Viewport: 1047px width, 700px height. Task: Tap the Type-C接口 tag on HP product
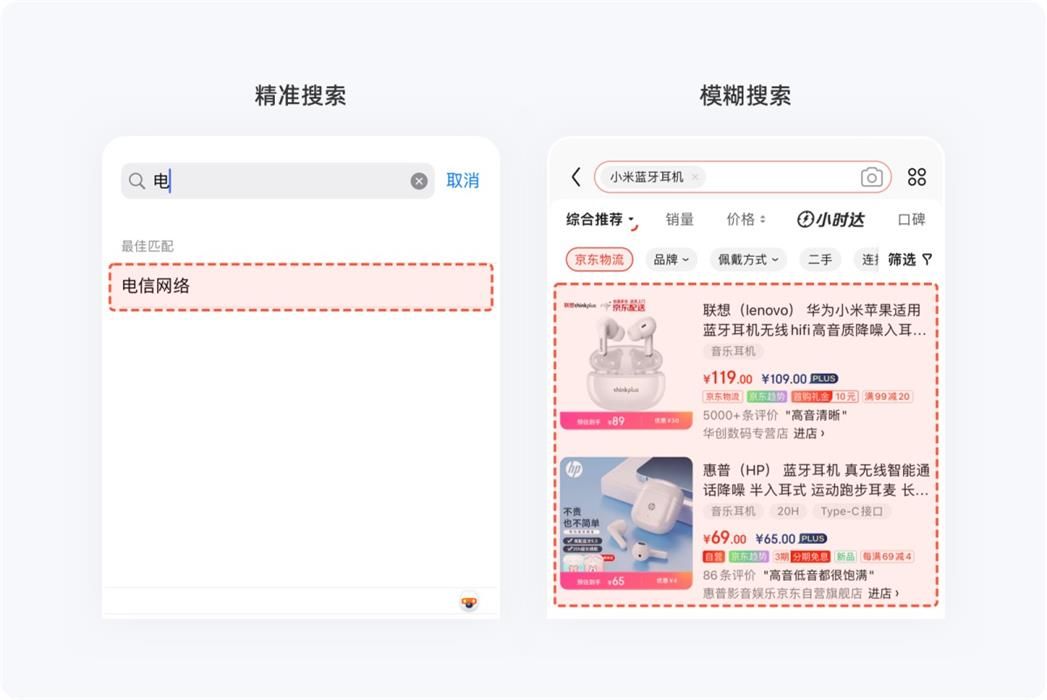[x=851, y=512]
